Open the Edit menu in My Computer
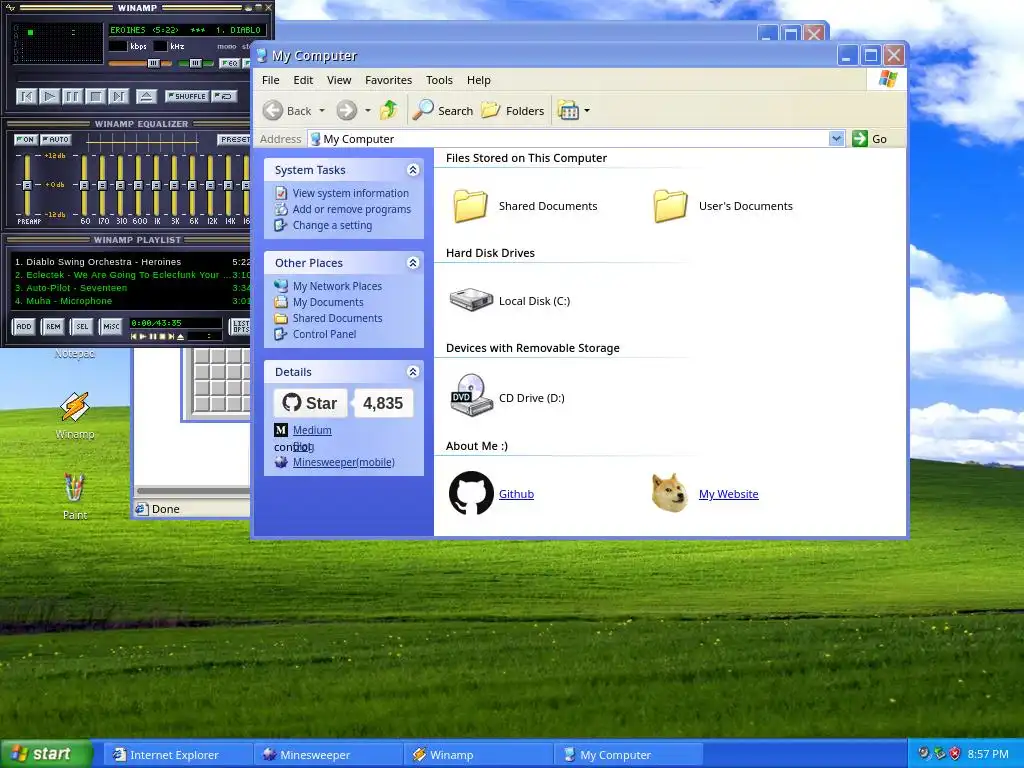This screenshot has height=768, width=1024. coord(303,80)
